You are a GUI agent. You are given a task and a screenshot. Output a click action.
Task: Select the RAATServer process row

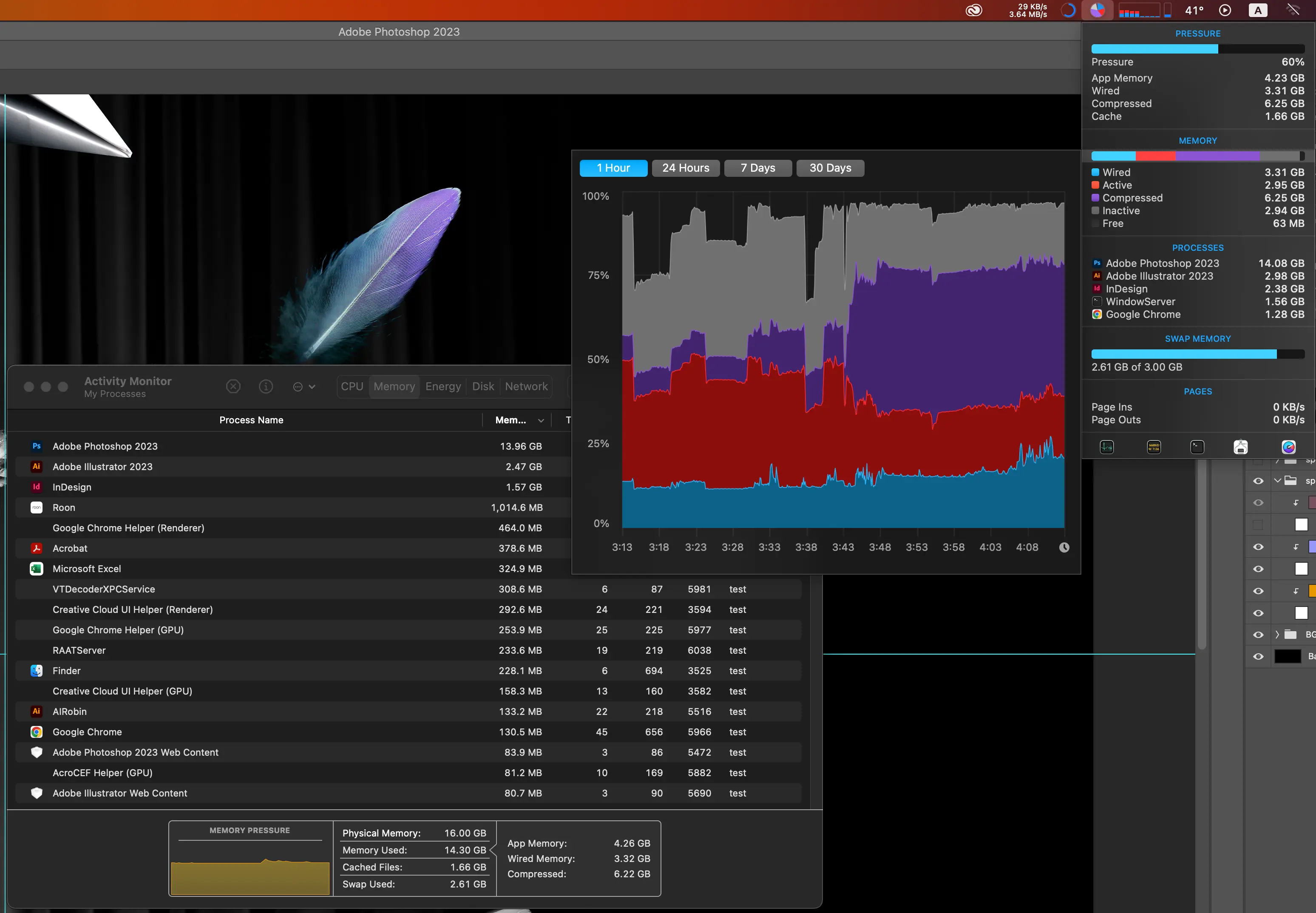[x=408, y=650]
